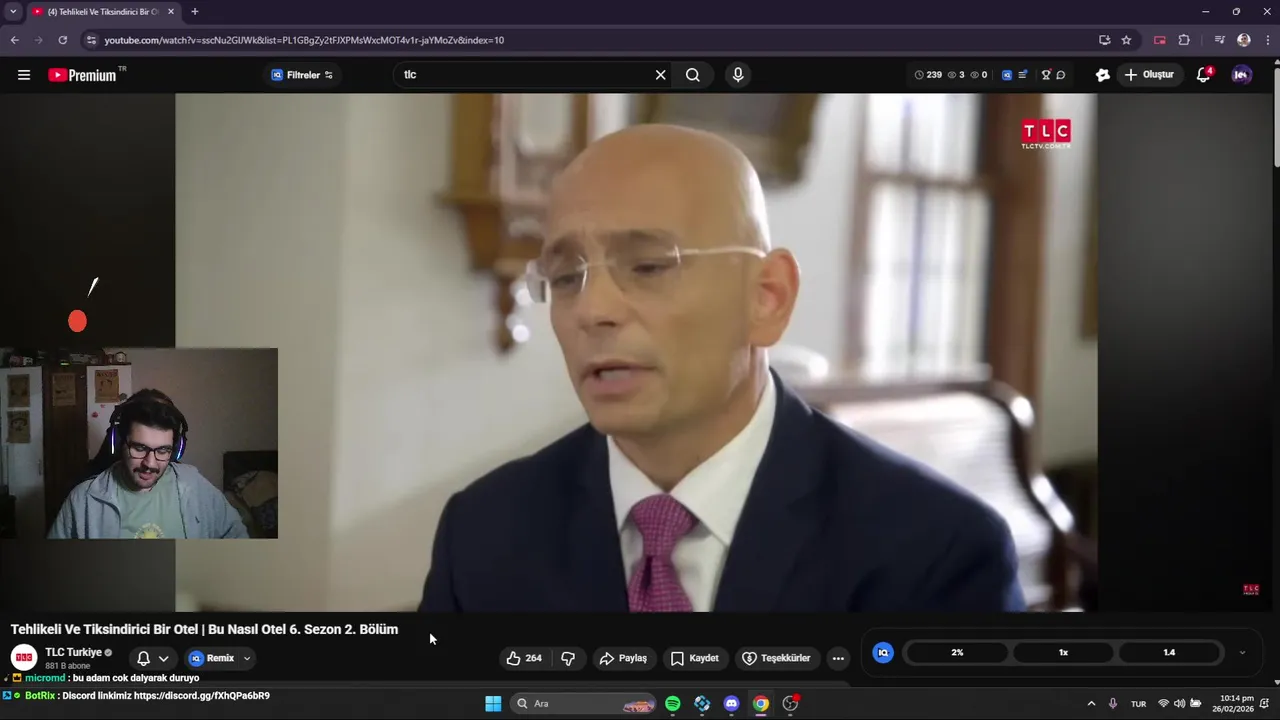This screenshot has height=720, width=1280.
Task: Open Chrome media controls icon
Action: pyautogui.click(x=1219, y=40)
